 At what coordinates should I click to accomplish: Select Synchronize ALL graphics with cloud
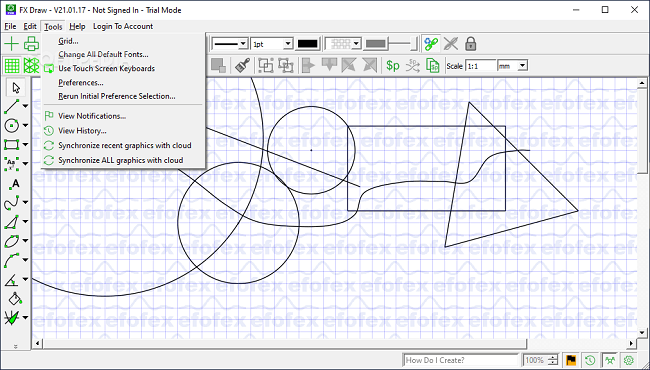123,160
